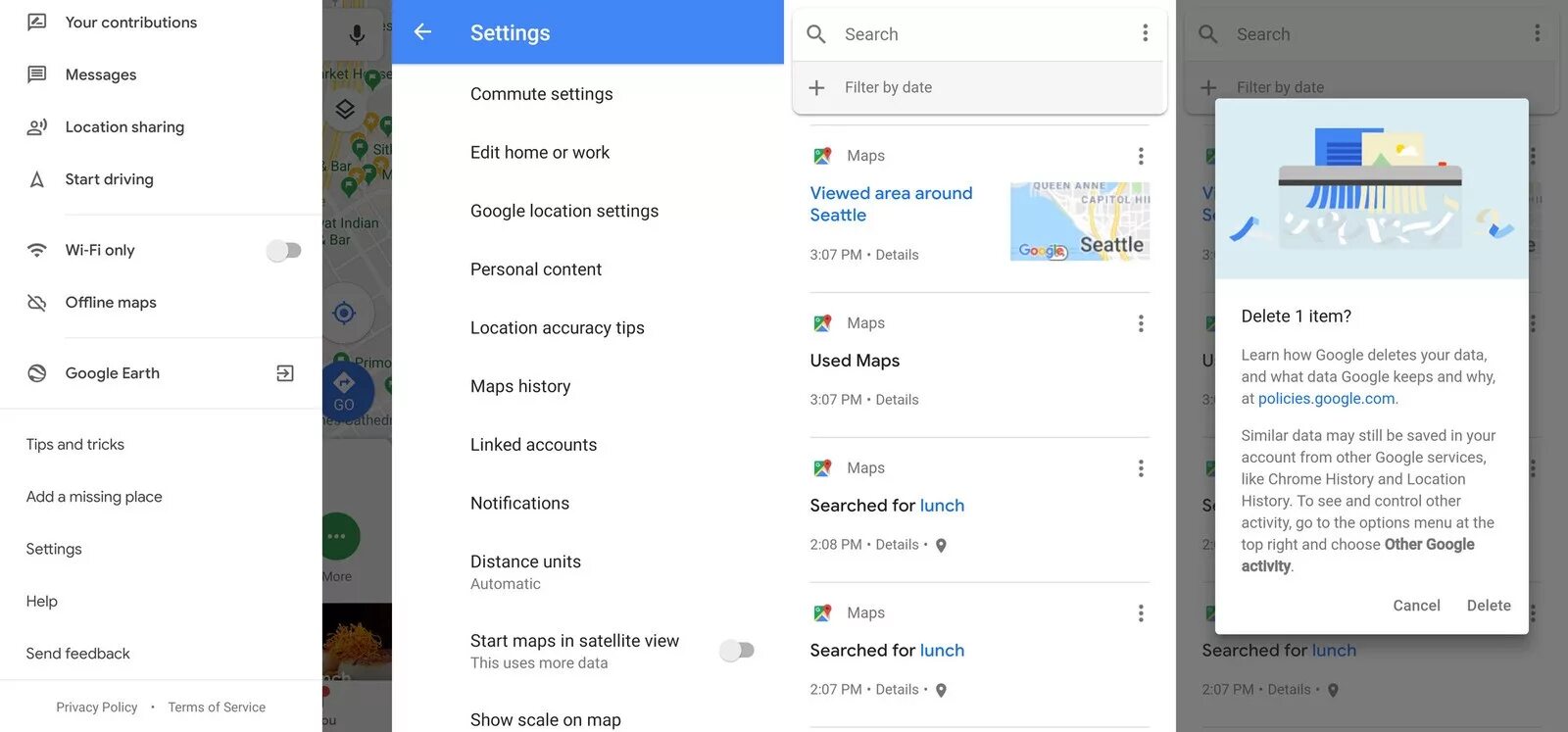1568x732 pixels.
Task: Open the policies.google.com link
Action: [1326, 399]
